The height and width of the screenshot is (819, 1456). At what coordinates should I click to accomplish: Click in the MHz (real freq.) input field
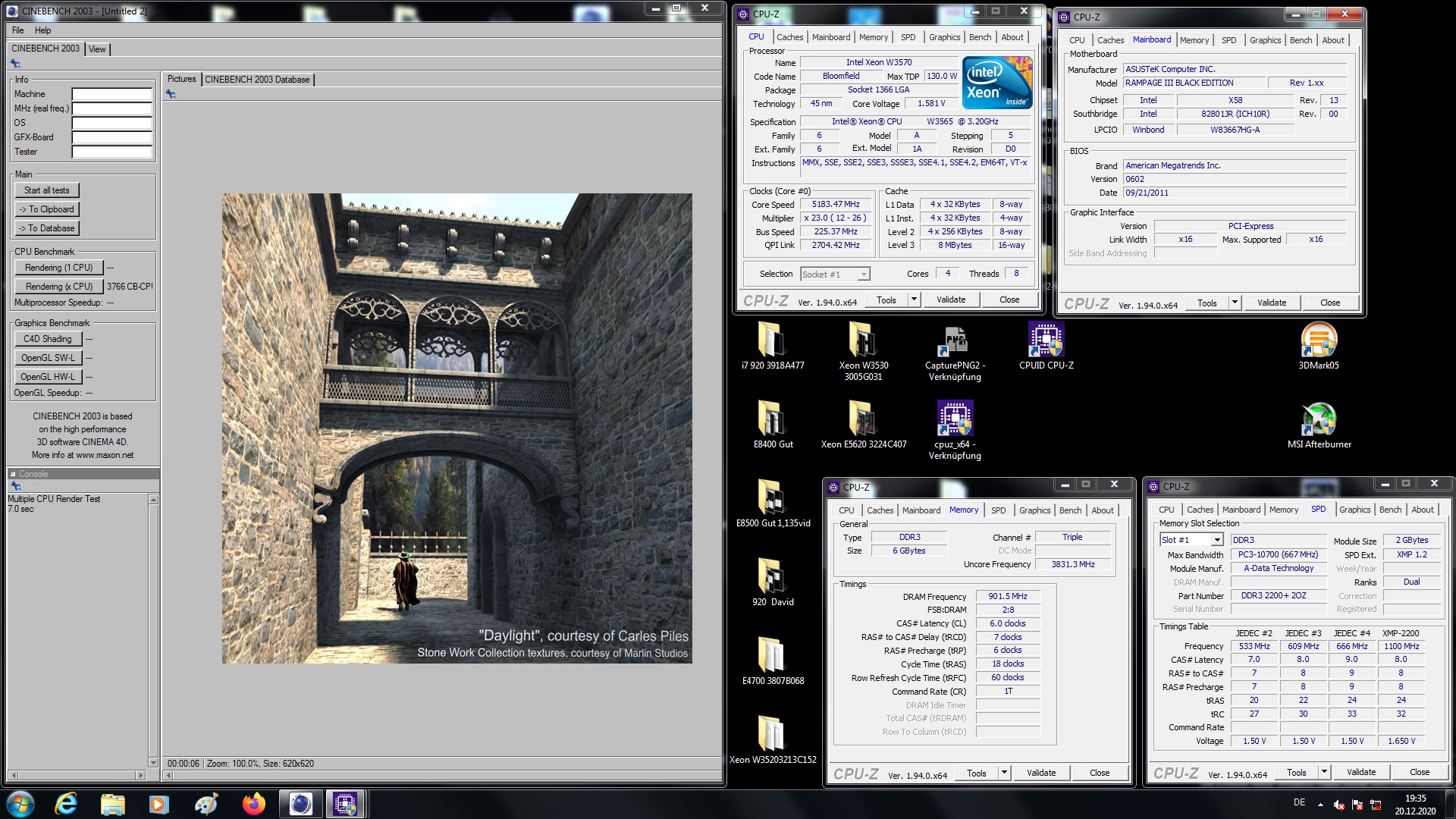112,108
